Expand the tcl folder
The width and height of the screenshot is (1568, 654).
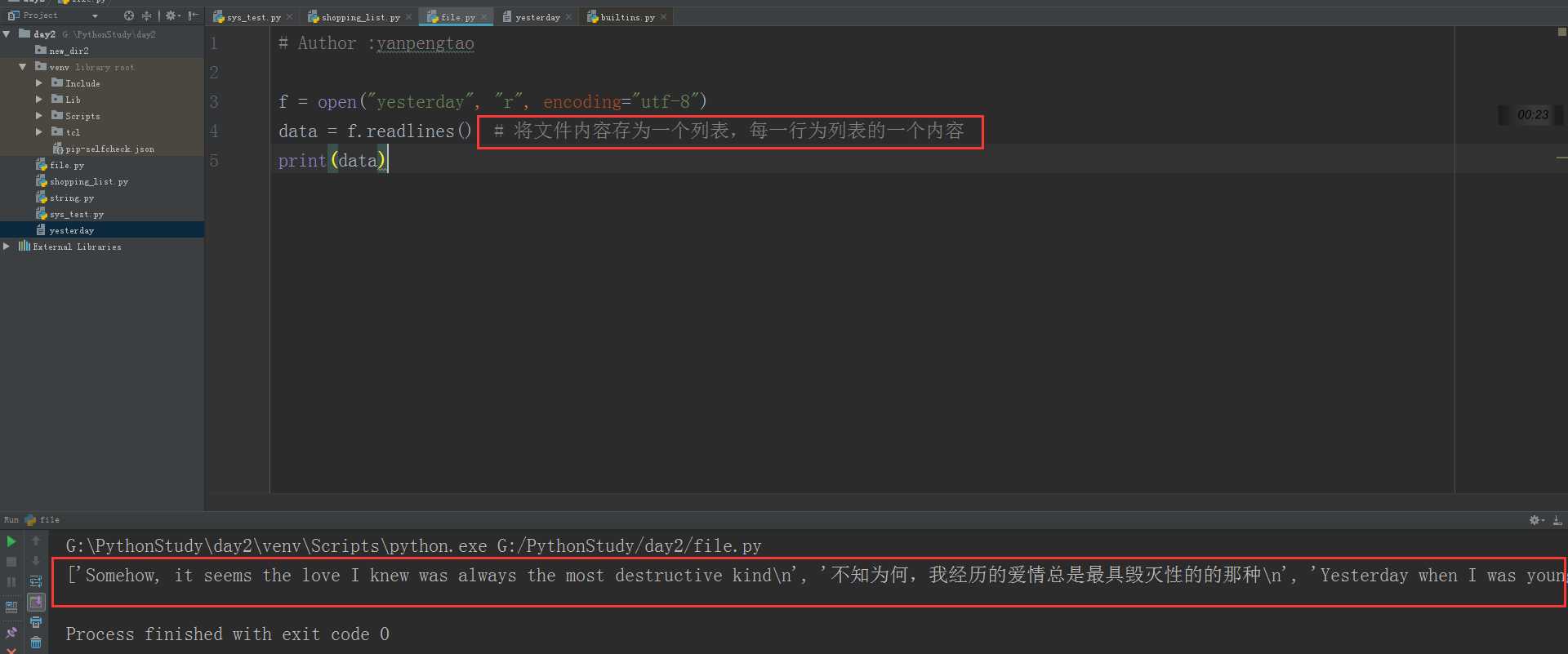pos(38,132)
